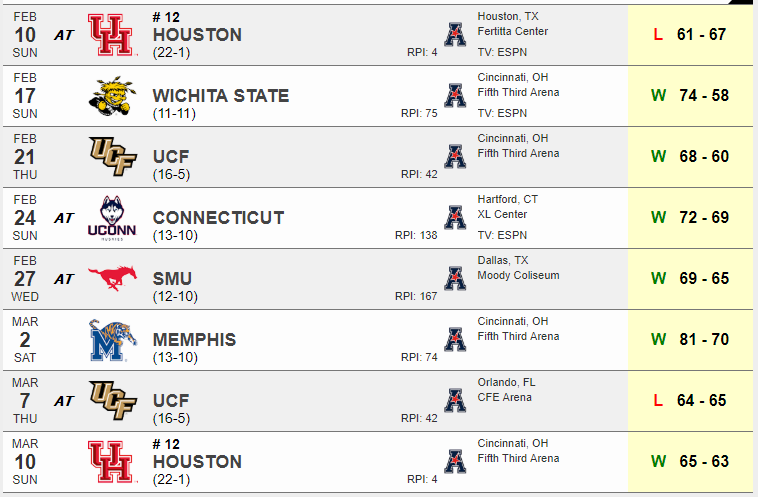Viewport: 758px width, 497px height.
Task: Open the SMU team name link
Action: 172,278
